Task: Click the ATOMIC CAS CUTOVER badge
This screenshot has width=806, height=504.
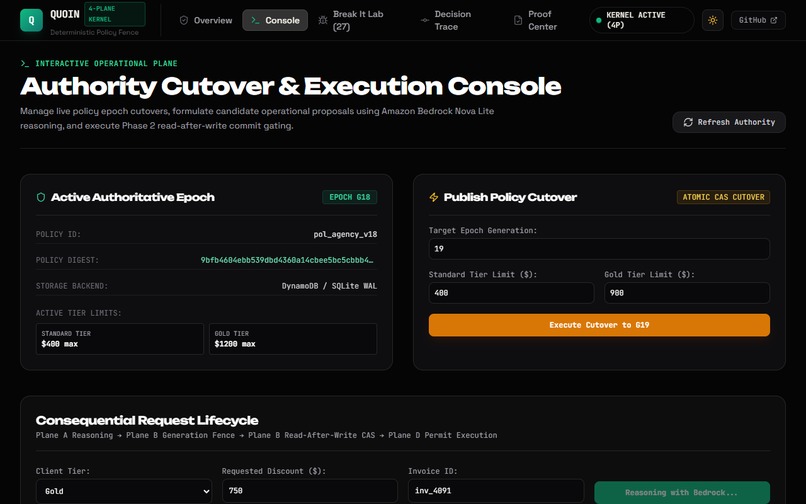Action: coord(723,197)
